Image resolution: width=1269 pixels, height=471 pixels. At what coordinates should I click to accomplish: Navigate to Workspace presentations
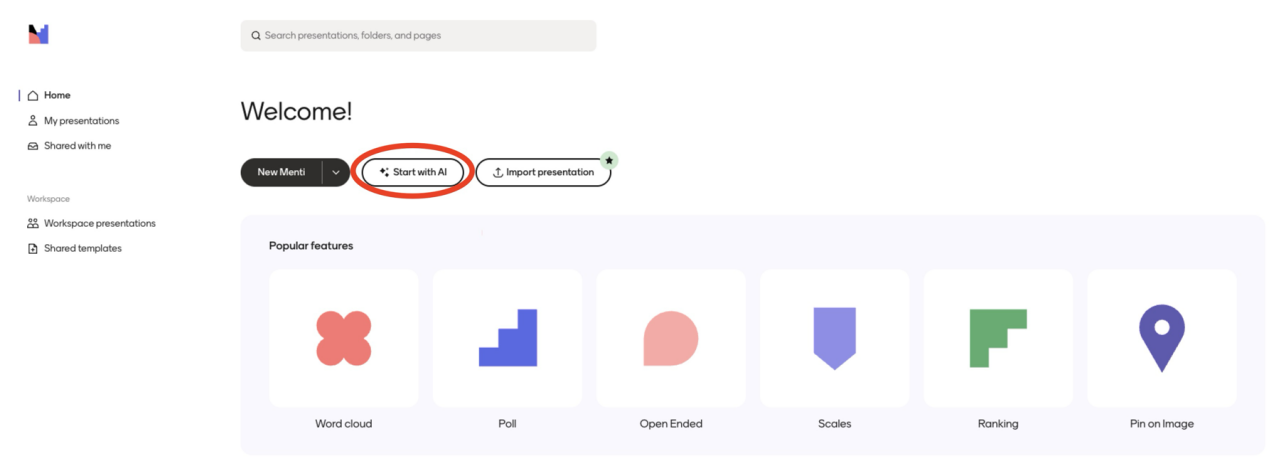[99, 224]
